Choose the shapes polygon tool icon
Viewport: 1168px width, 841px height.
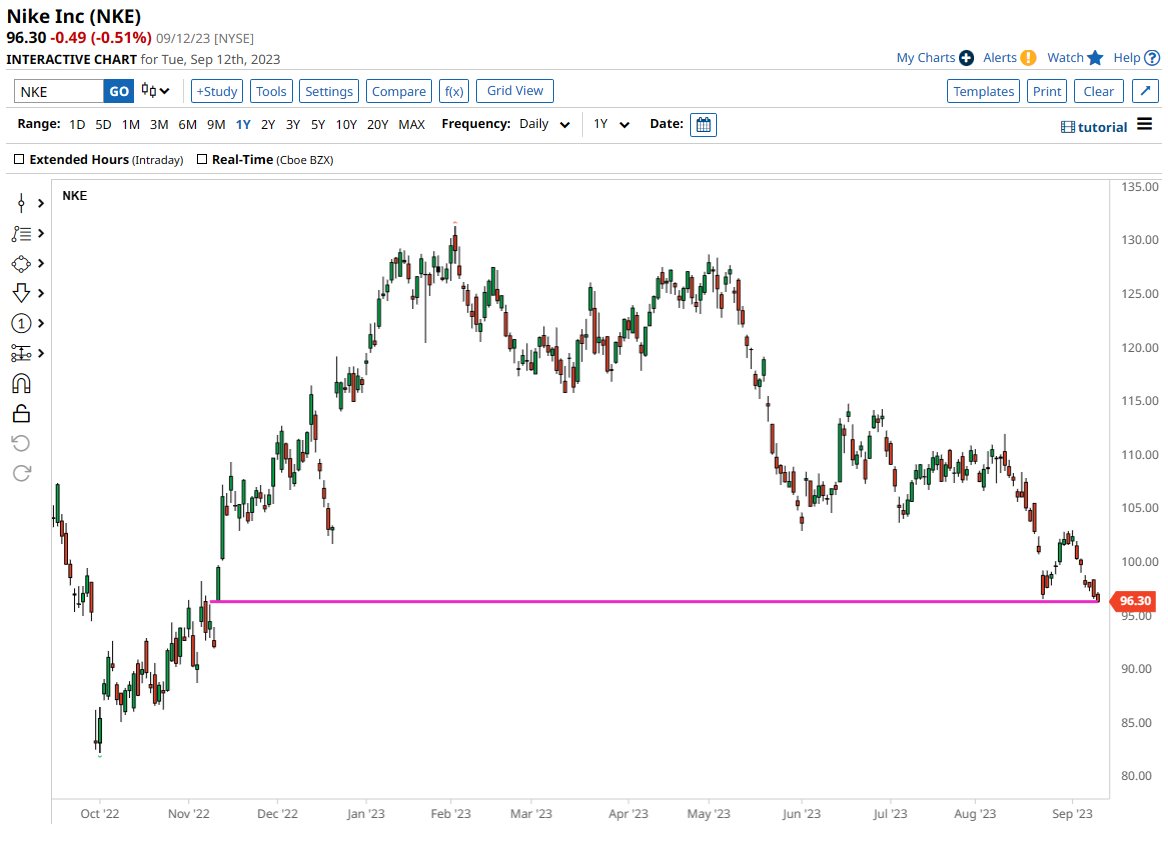[x=21, y=264]
